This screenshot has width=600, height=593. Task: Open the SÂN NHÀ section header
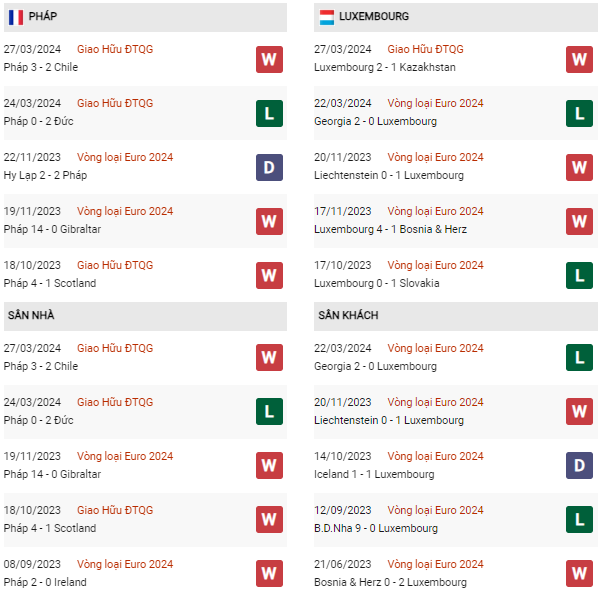31,315
